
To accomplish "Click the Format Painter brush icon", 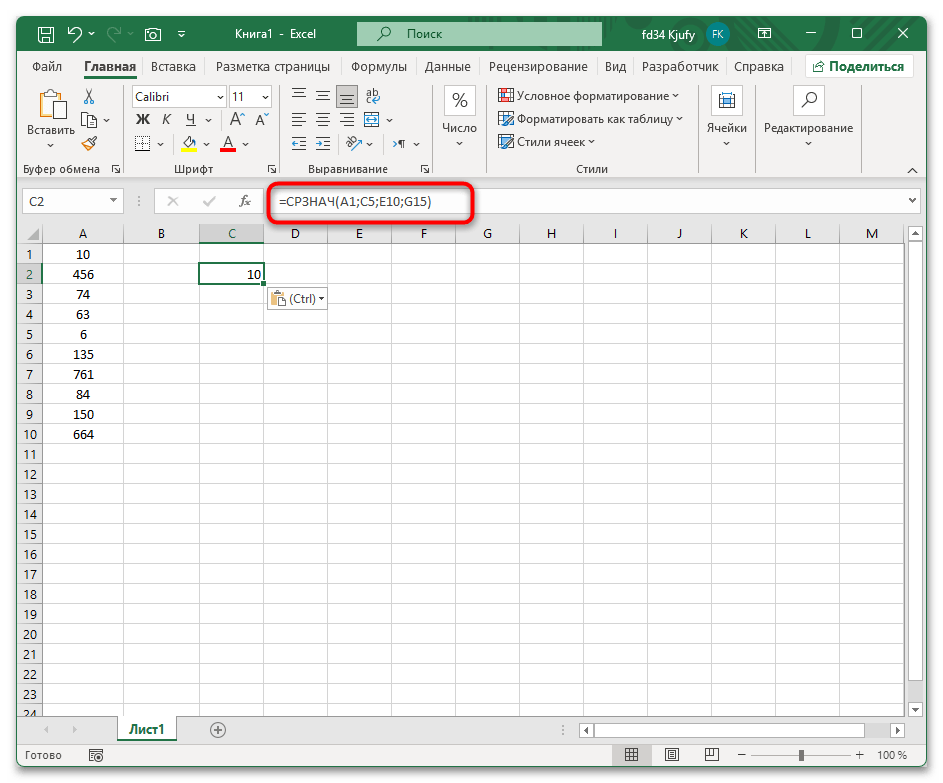I will (x=89, y=143).
